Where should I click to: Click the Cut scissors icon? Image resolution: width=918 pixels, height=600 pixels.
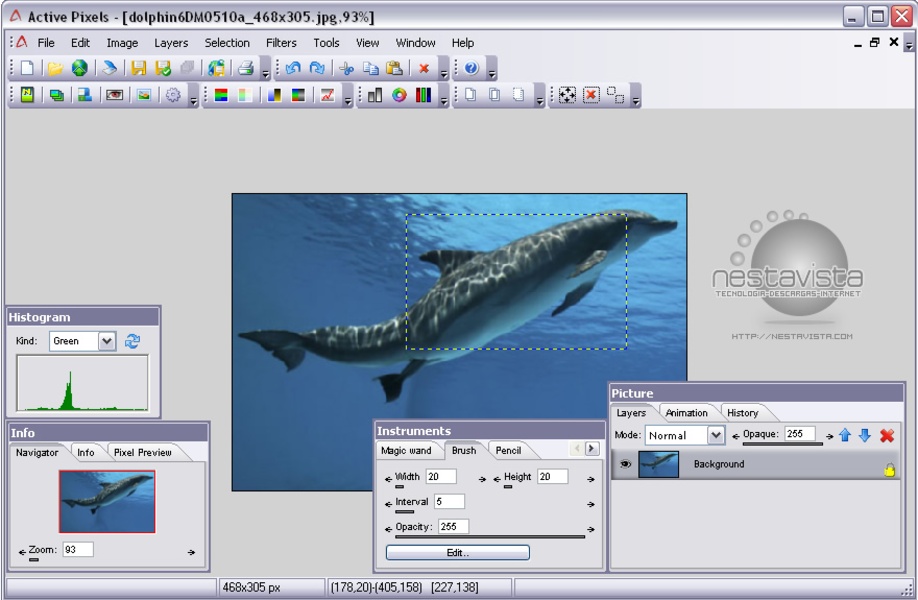[346, 69]
